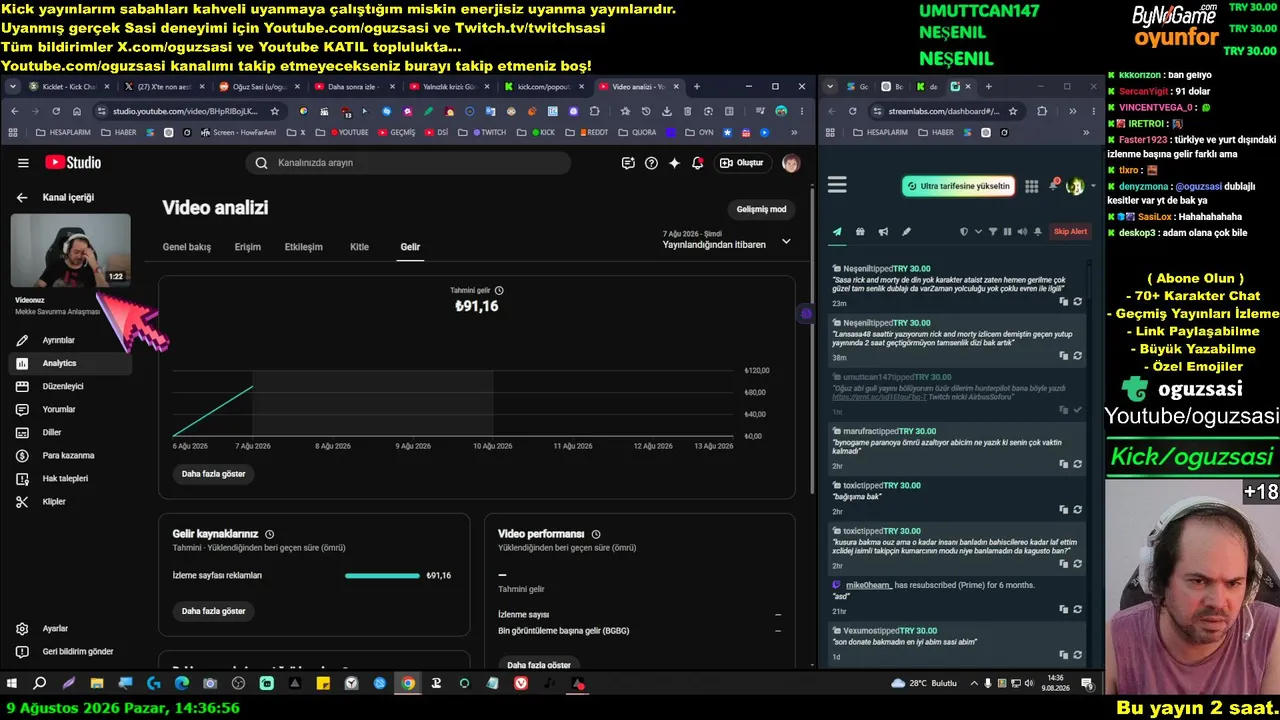Replay the first Neşenil tip alert
Viewport: 1280px width, 720px height.
pos(1077,301)
